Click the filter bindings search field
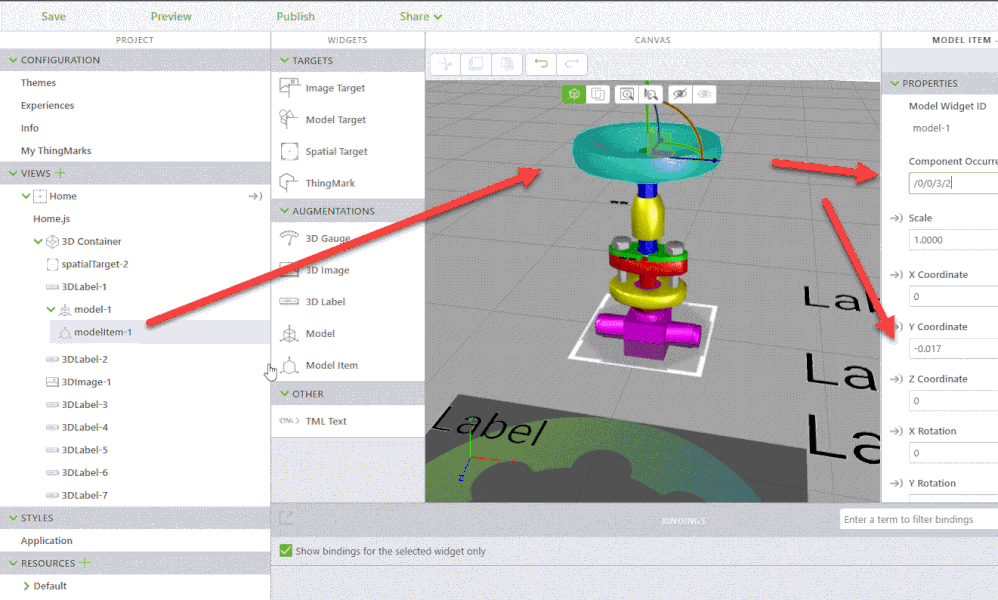The height and width of the screenshot is (600, 998). pos(919,519)
